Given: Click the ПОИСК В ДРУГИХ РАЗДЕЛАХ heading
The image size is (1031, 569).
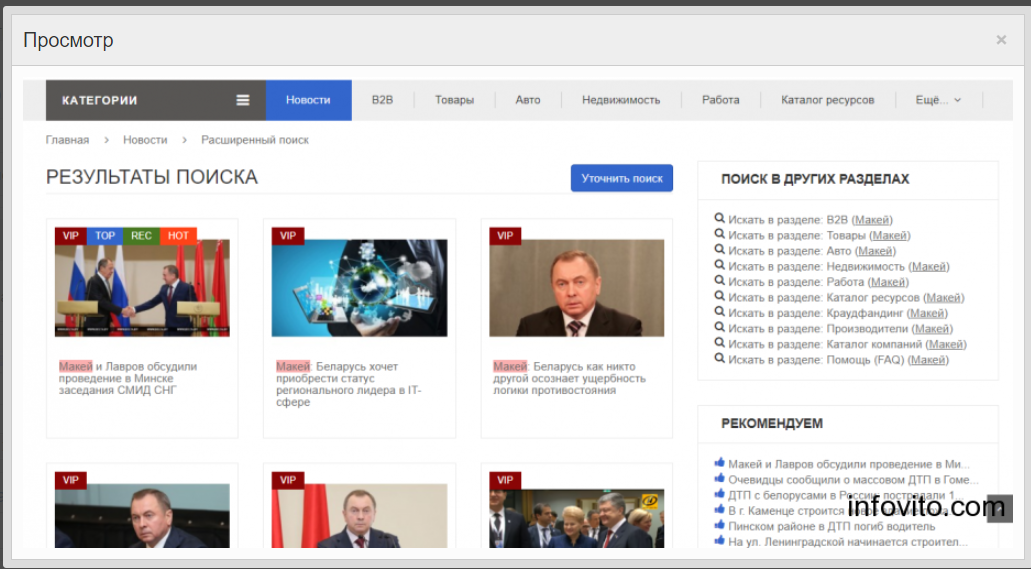Looking at the screenshot, I should click(815, 179).
